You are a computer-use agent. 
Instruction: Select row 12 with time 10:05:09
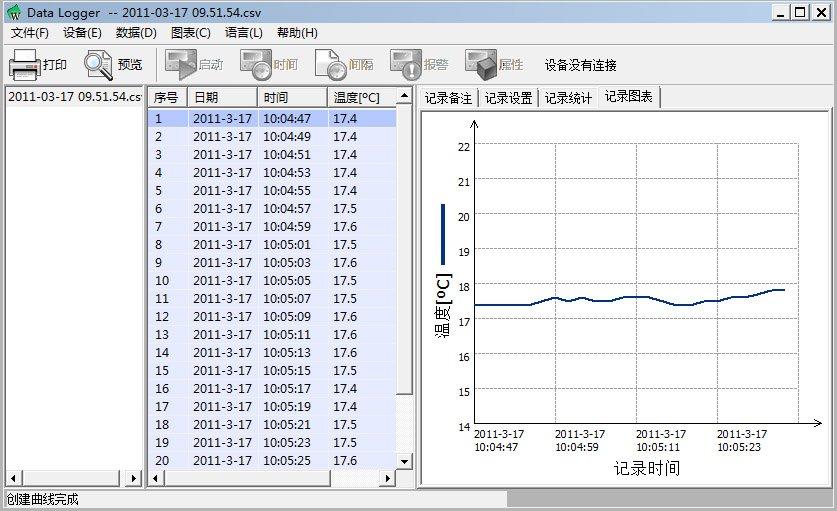click(272, 317)
